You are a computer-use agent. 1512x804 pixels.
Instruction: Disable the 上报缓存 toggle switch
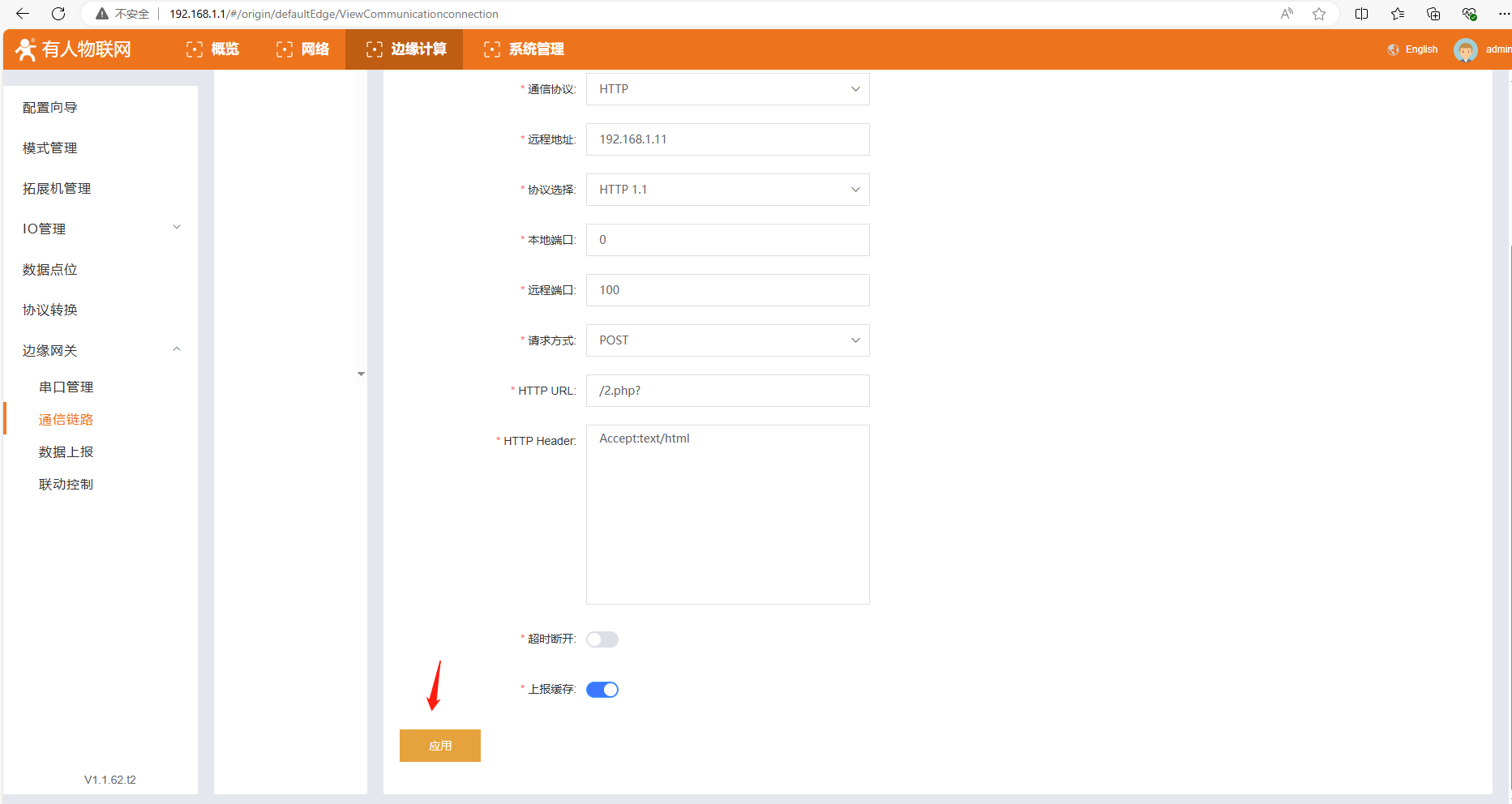602,690
